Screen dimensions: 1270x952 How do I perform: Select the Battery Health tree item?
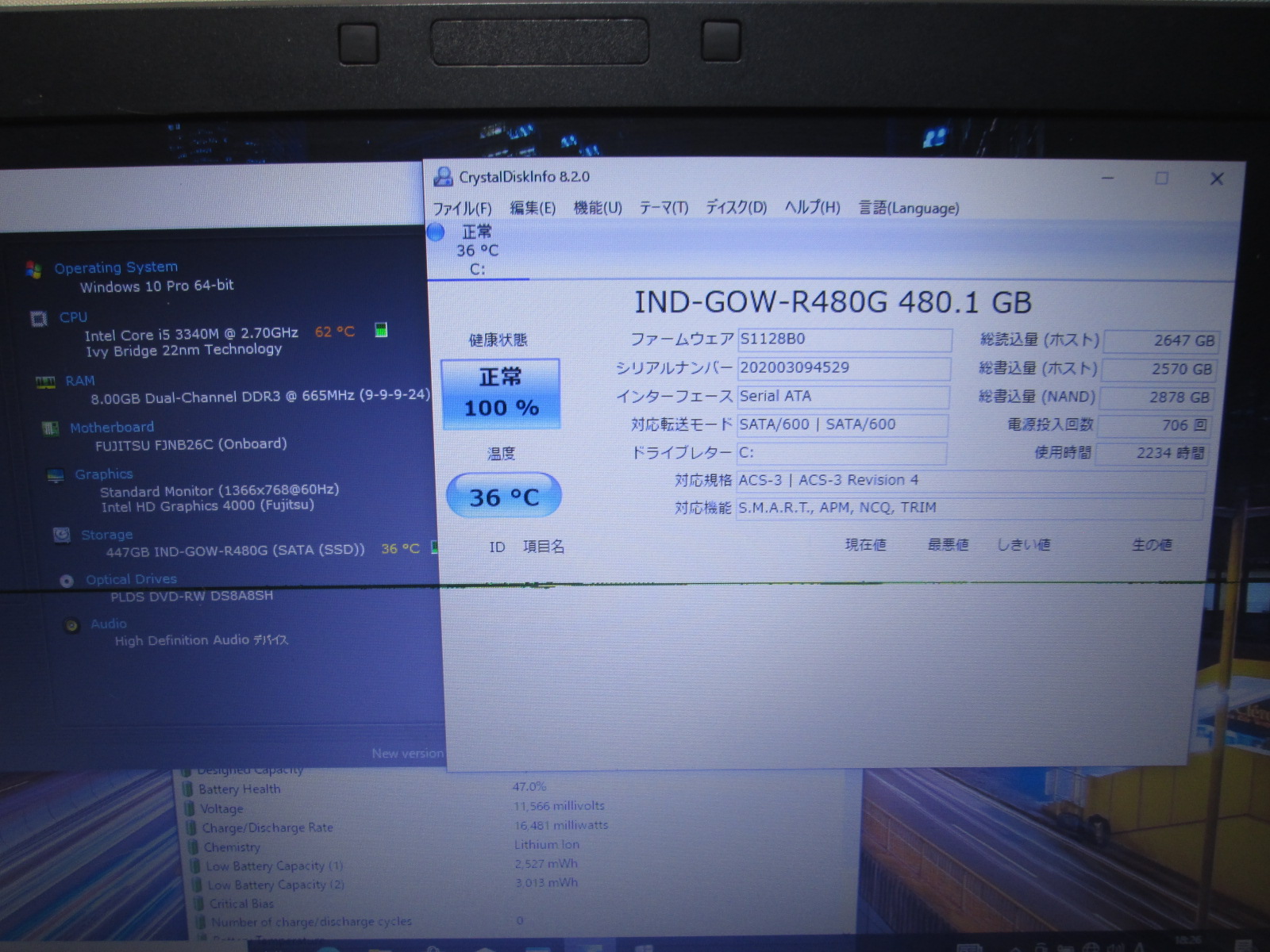pos(239,789)
